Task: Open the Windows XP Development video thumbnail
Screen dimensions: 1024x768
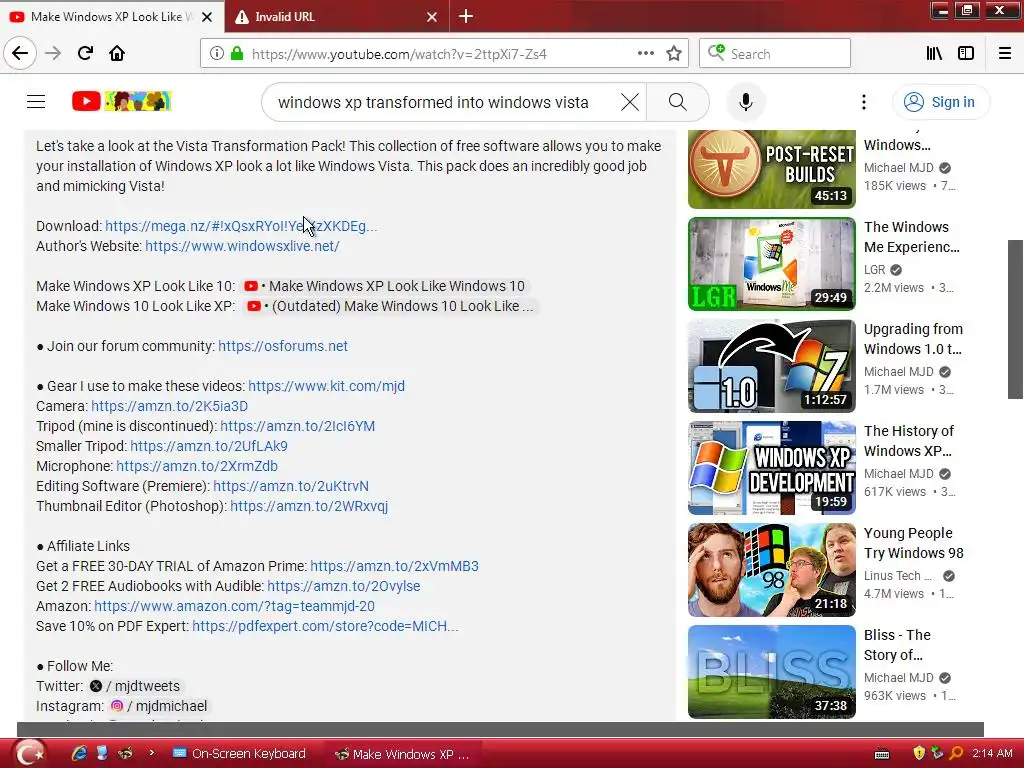Action: (x=771, y=468)
